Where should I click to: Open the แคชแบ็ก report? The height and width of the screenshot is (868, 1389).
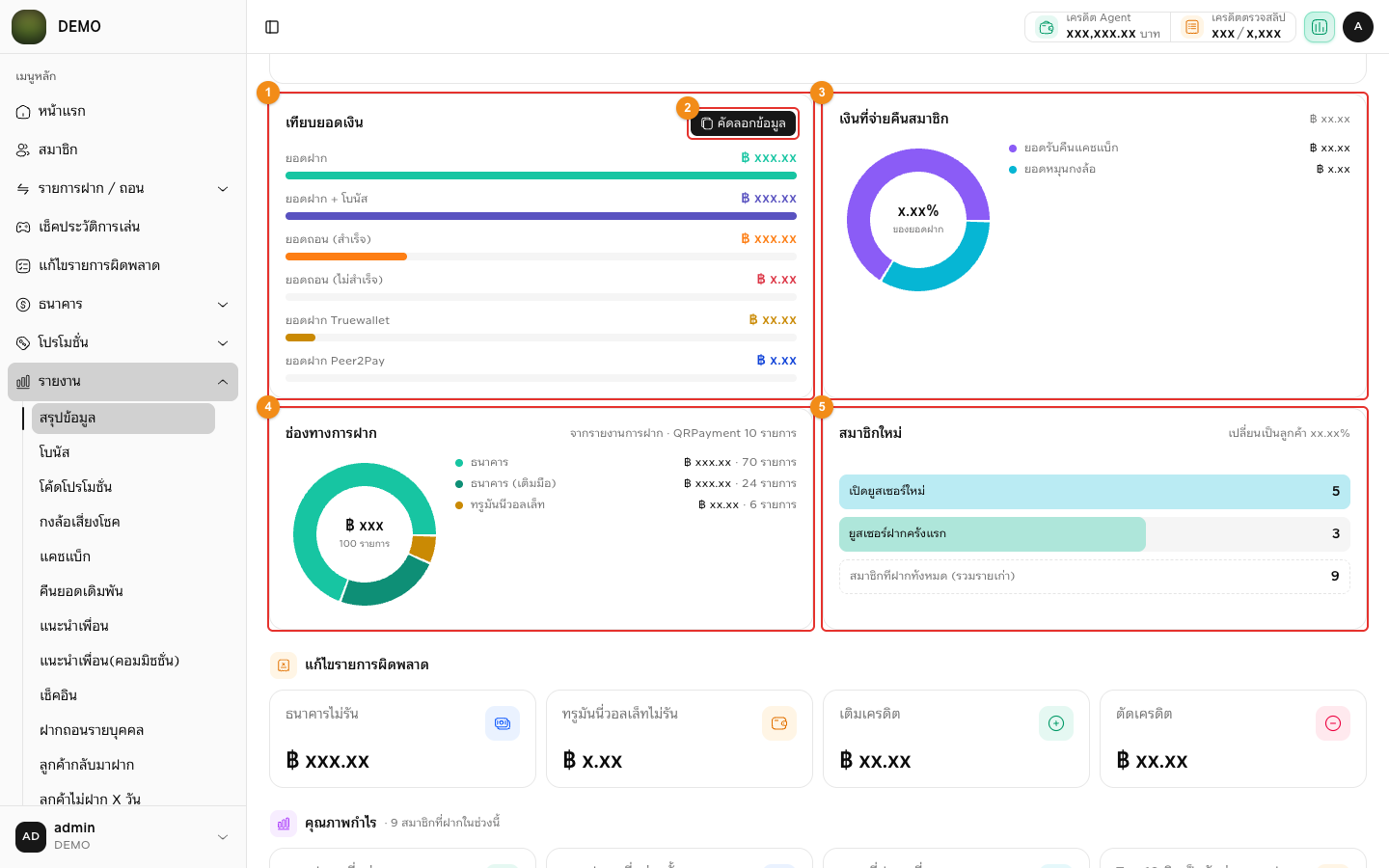[x=123, y=557]
